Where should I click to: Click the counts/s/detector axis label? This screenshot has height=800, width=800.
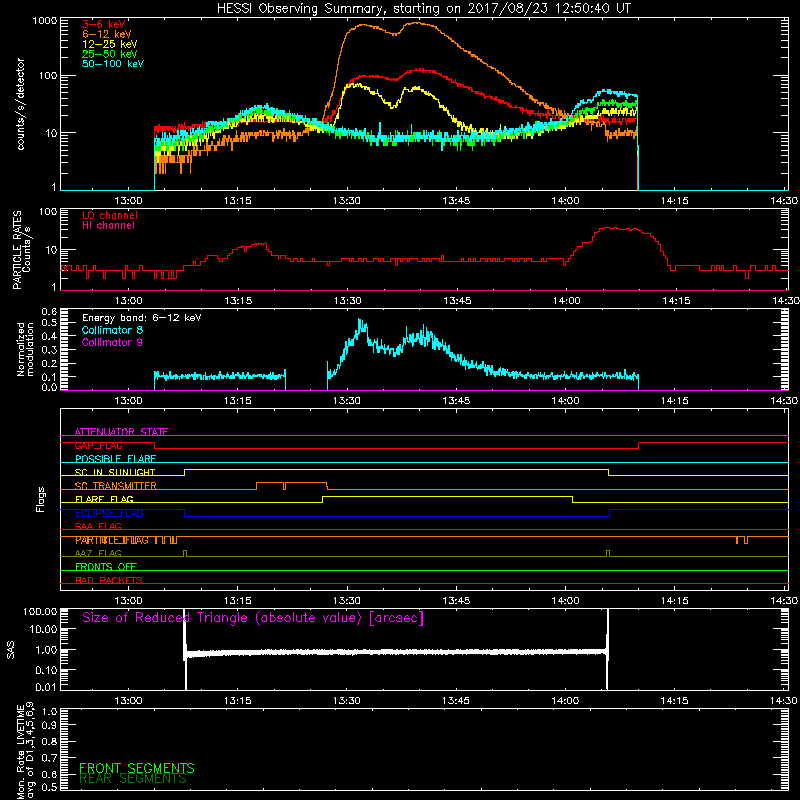[x=20, y=104]
